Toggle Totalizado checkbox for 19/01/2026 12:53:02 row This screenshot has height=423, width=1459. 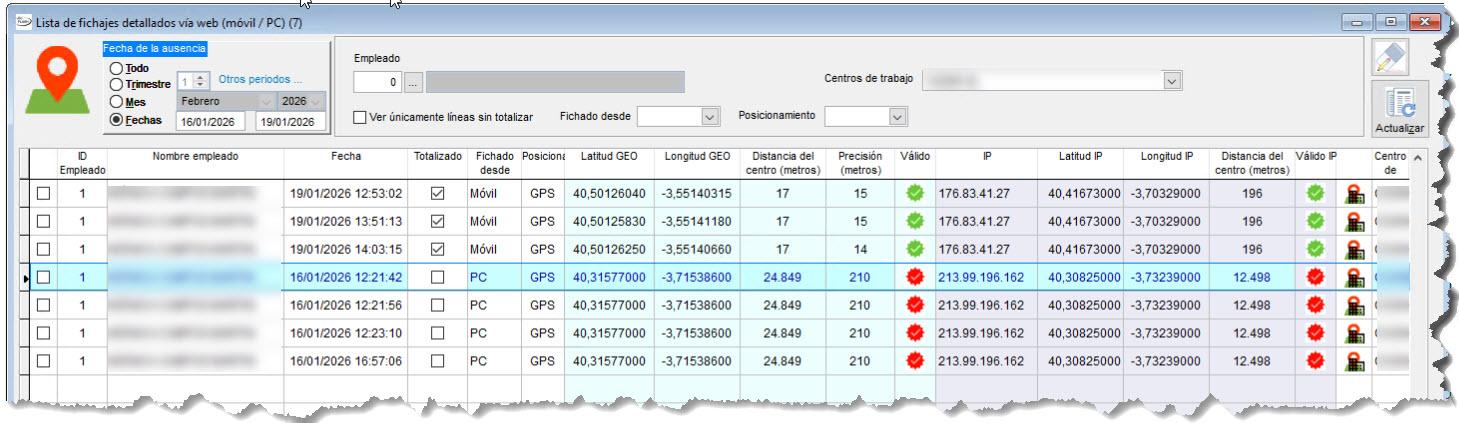click(x=437, y=193)
